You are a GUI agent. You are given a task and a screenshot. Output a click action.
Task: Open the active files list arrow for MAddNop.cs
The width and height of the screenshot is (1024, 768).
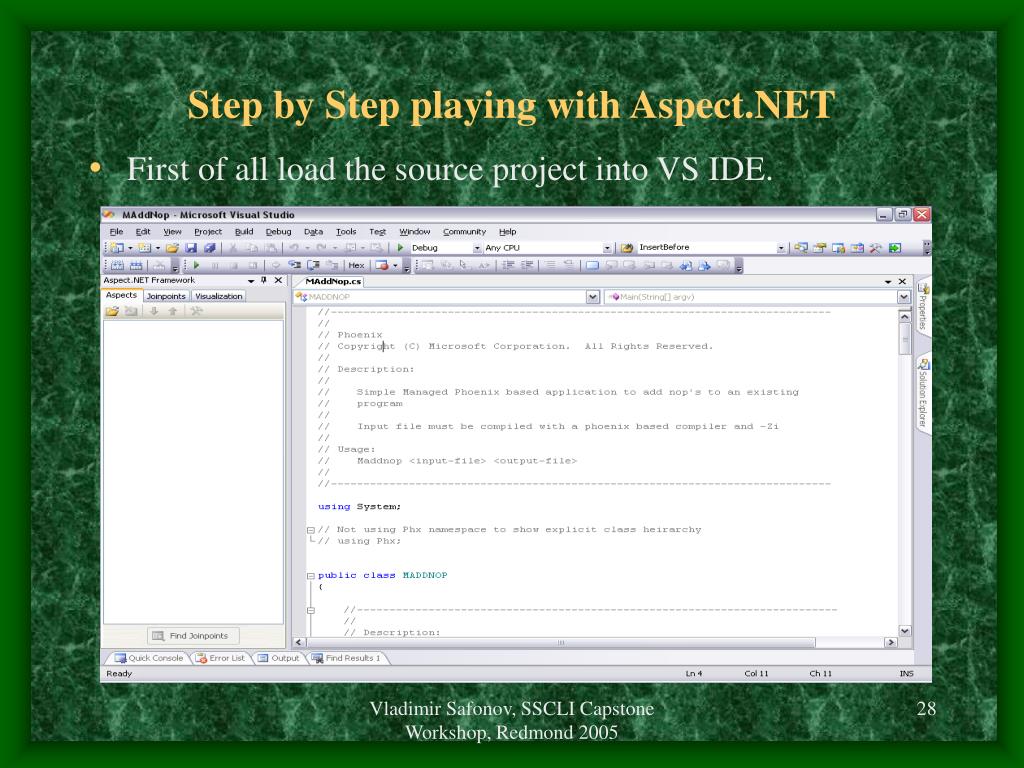point(888,281)
